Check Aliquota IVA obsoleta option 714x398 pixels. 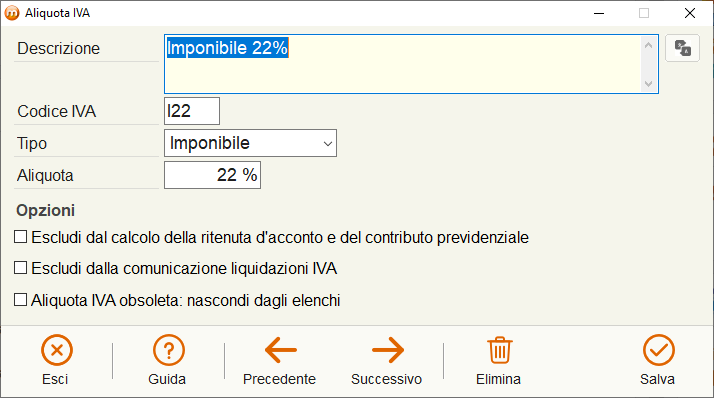coord(20,300)
